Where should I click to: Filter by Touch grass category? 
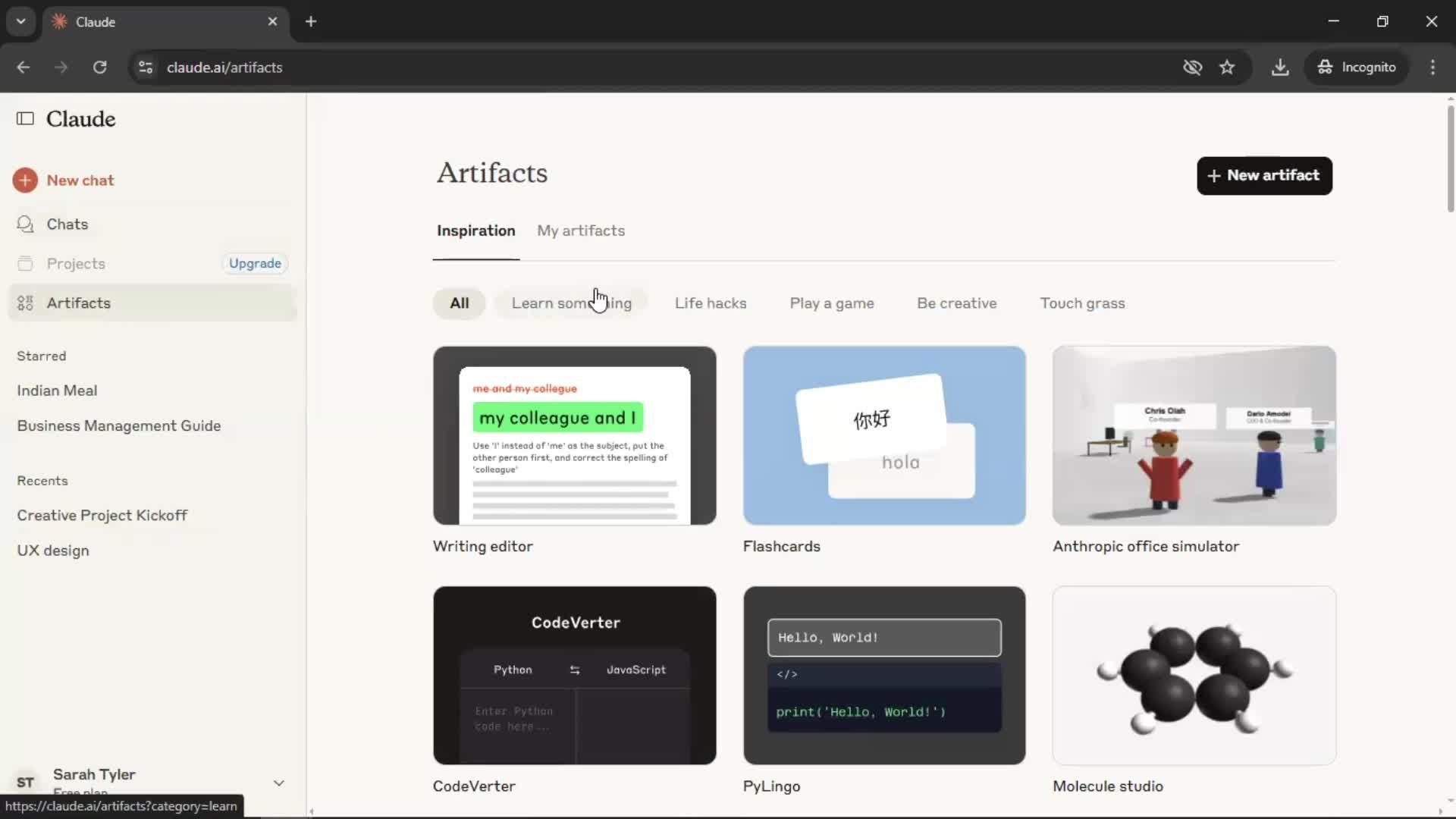click(1082, 303)
